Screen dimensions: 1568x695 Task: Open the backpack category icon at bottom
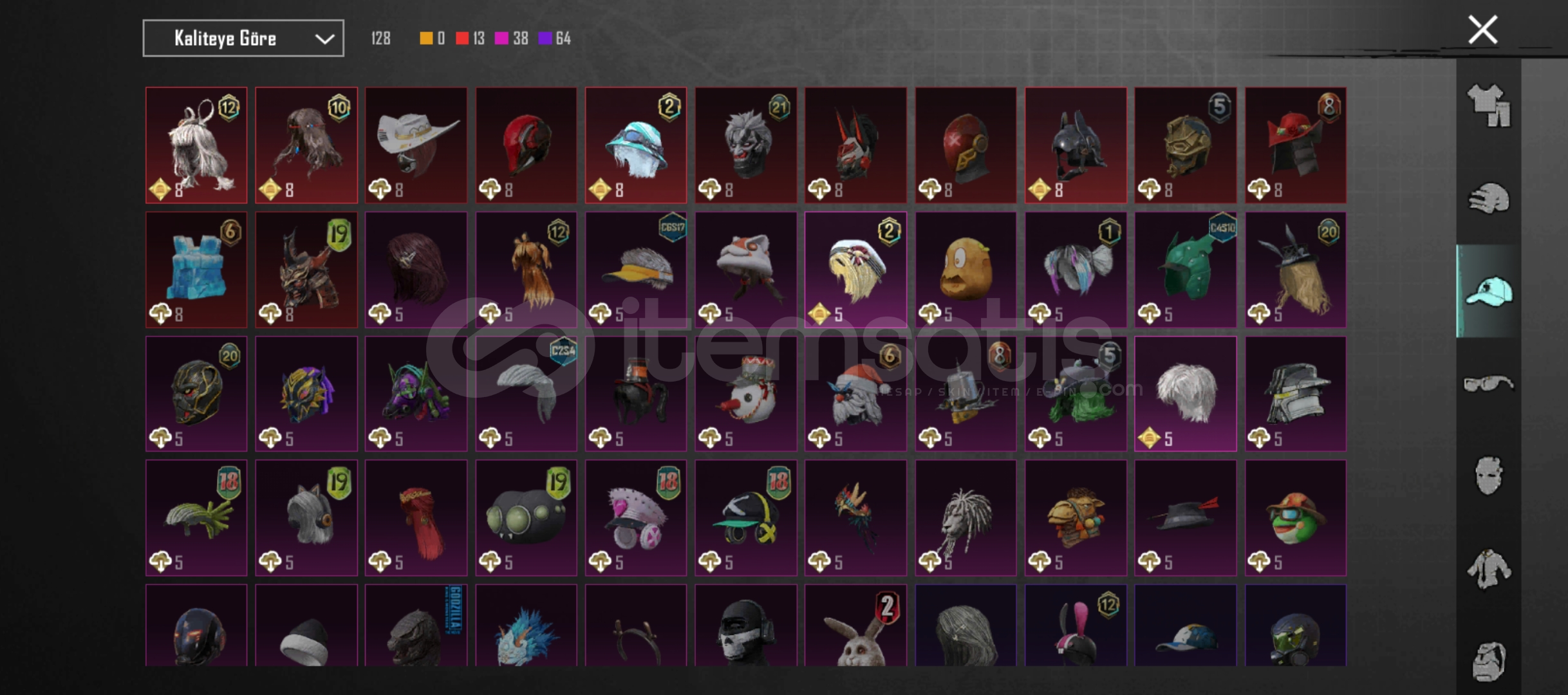[x=1489, y=661]
